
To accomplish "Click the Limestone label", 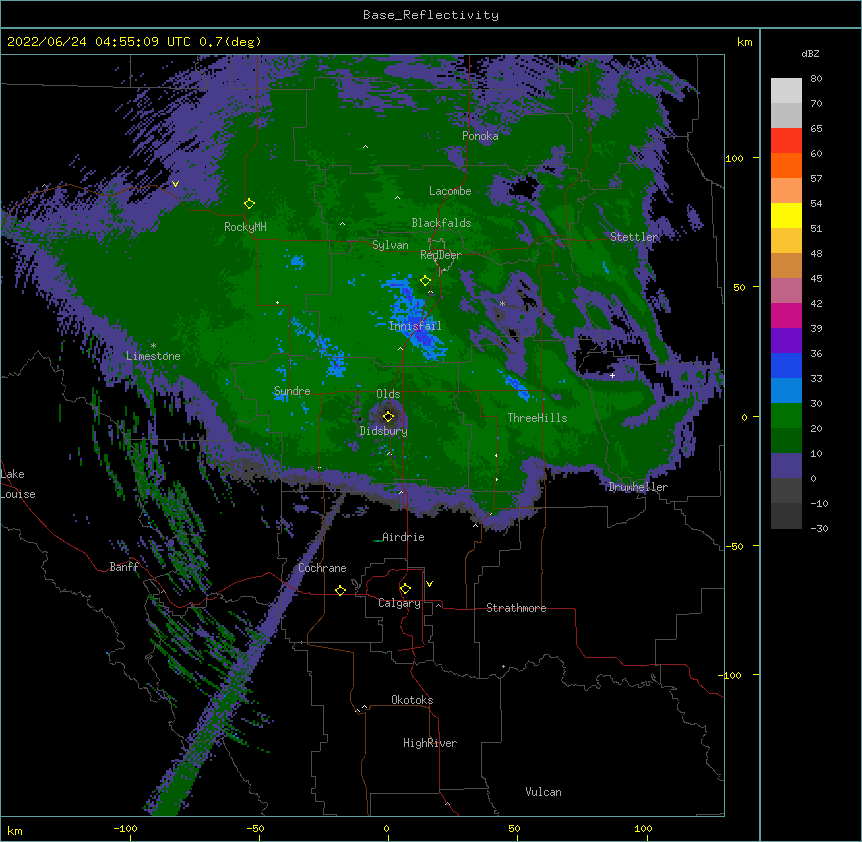I will tap(153, 356).
